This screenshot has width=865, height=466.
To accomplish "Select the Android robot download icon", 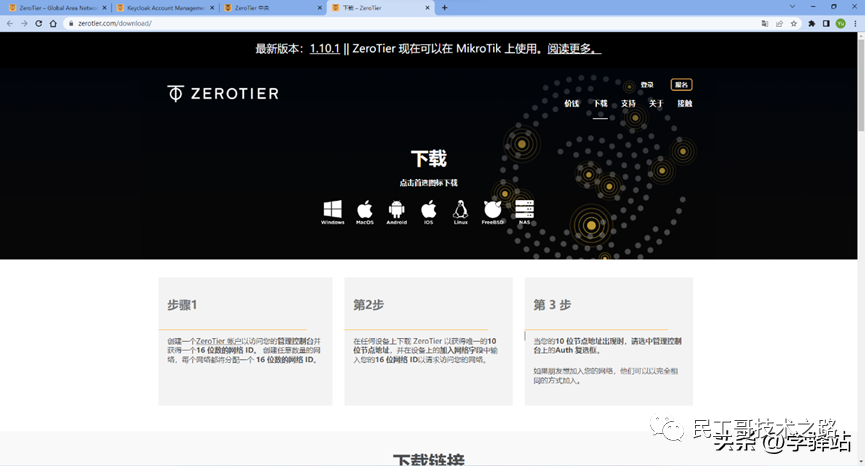I will 396,211.
